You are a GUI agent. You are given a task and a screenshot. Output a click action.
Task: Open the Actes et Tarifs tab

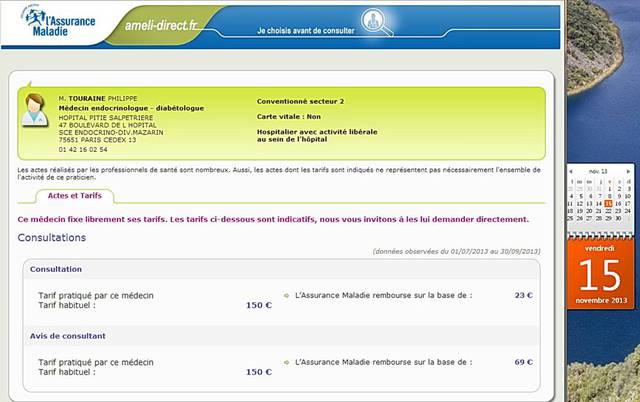(74, 195)
